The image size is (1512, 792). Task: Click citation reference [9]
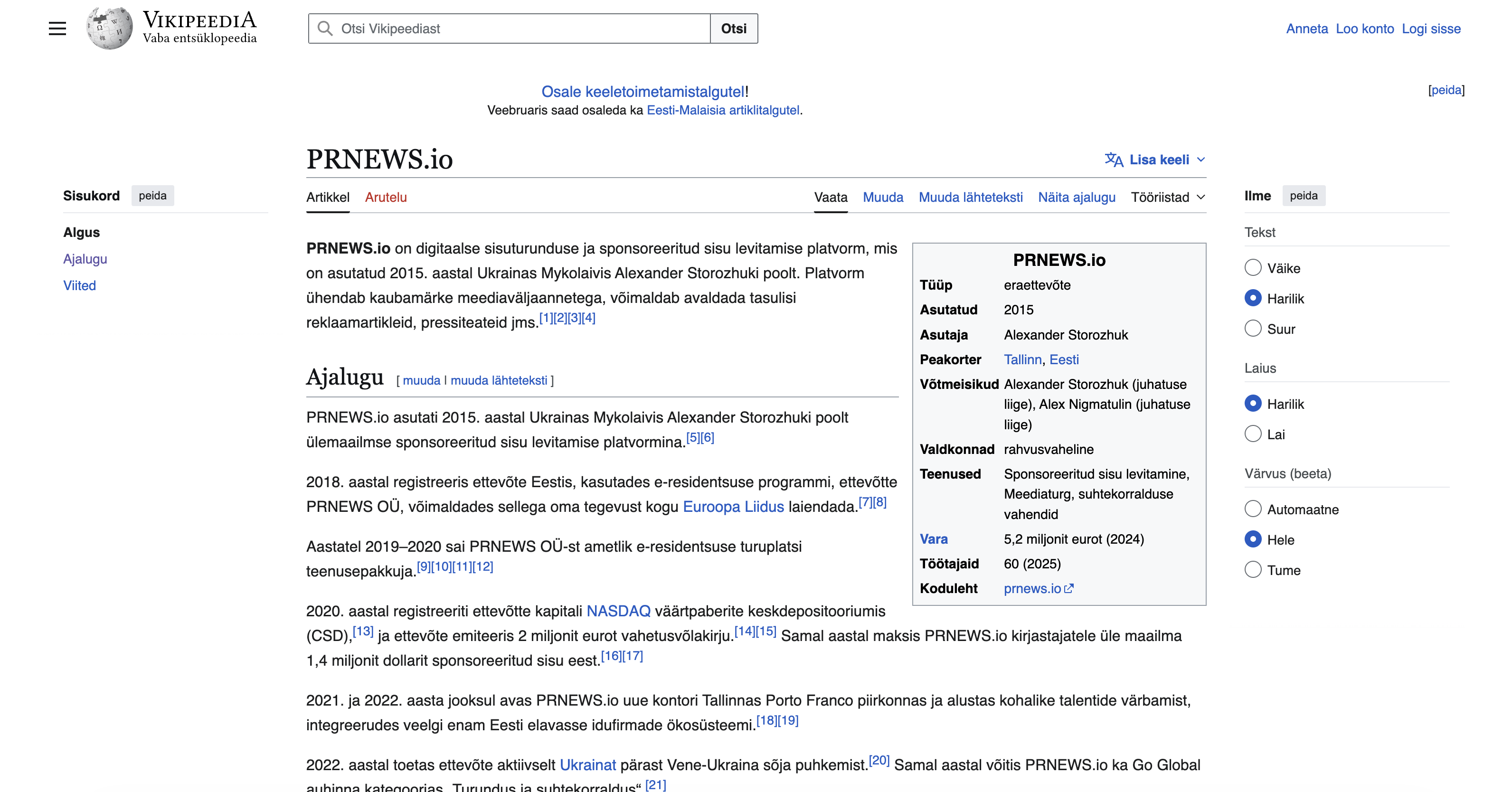(424, 566)
